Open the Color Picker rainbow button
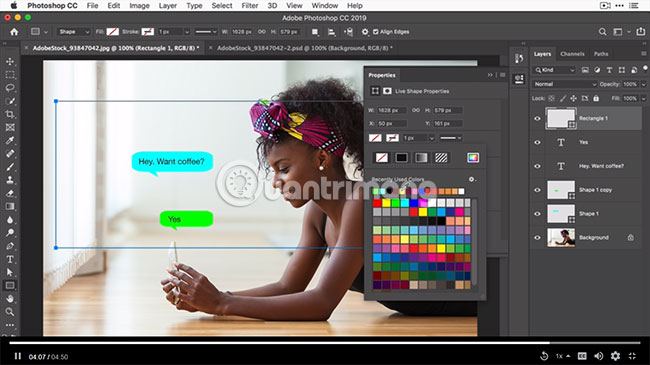Screen dimensions: 650x365 click(473, 158)
